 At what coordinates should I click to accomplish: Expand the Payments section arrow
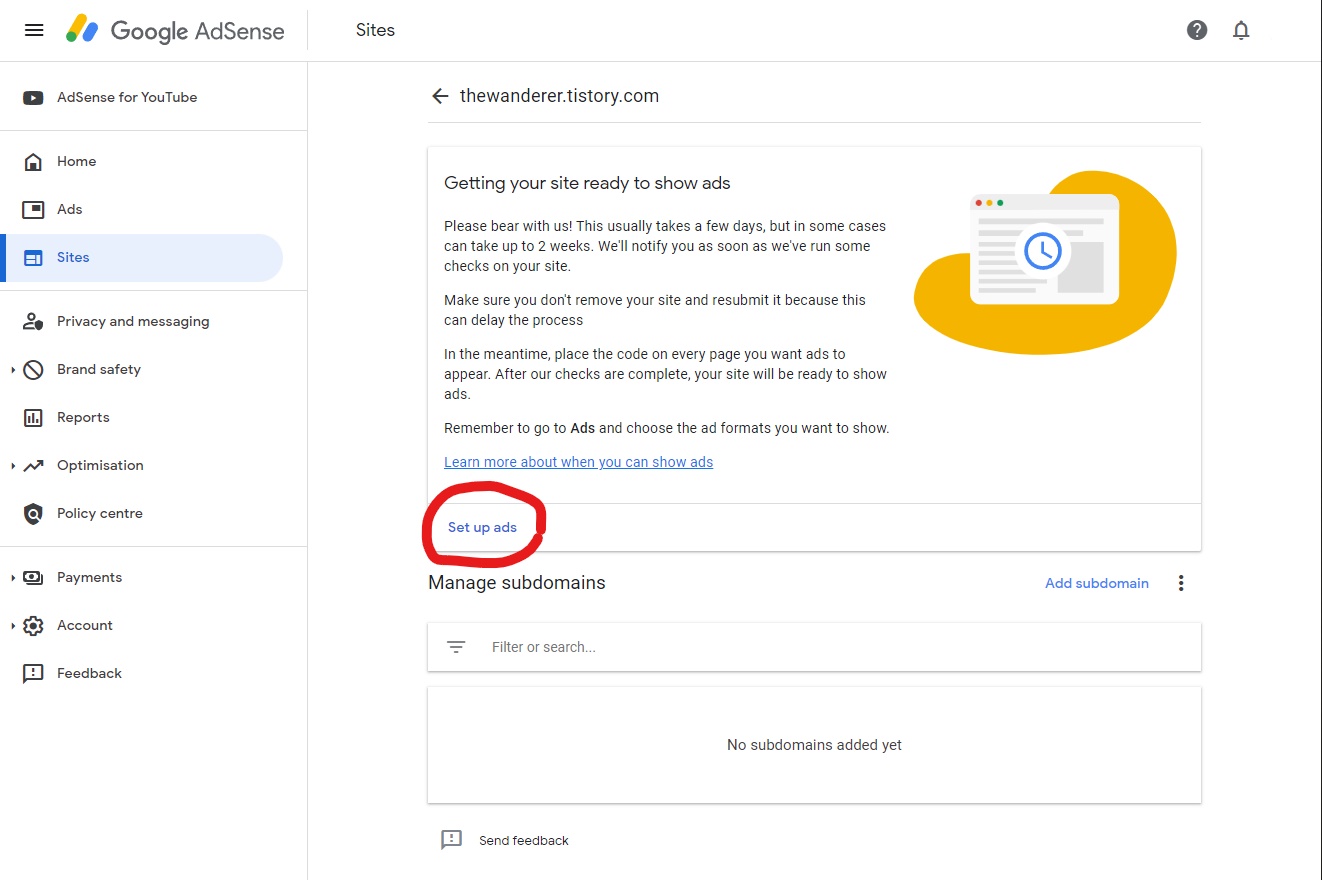pos(13,577)
